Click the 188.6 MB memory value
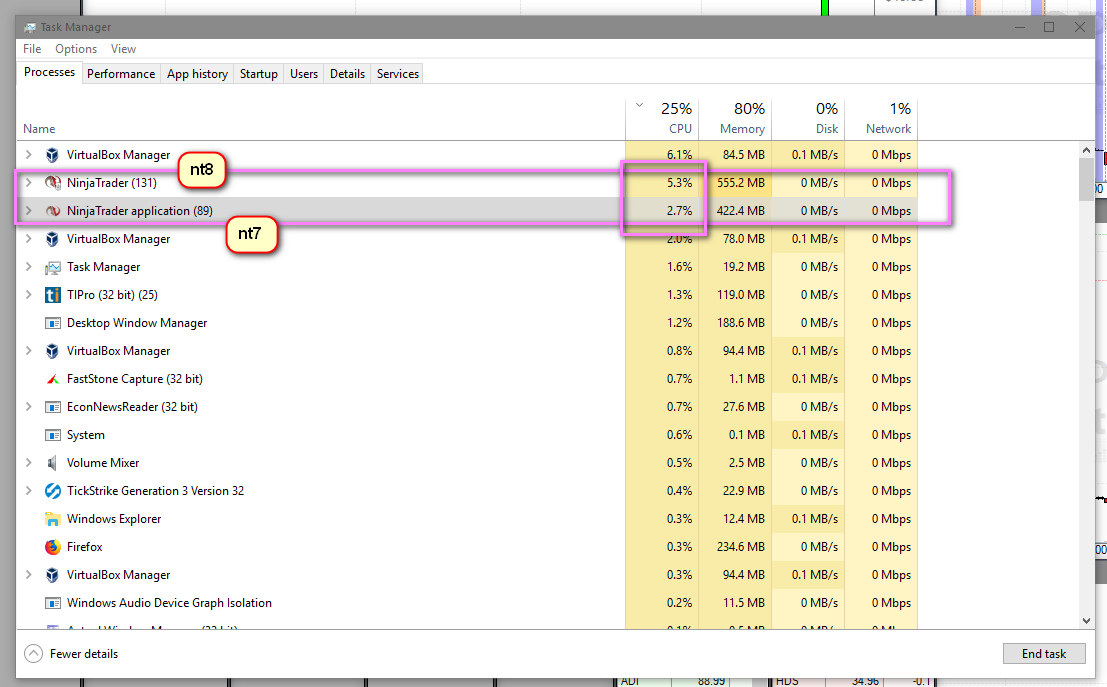The width and height of the screenshot is (1107, 687). pos(741,323)
